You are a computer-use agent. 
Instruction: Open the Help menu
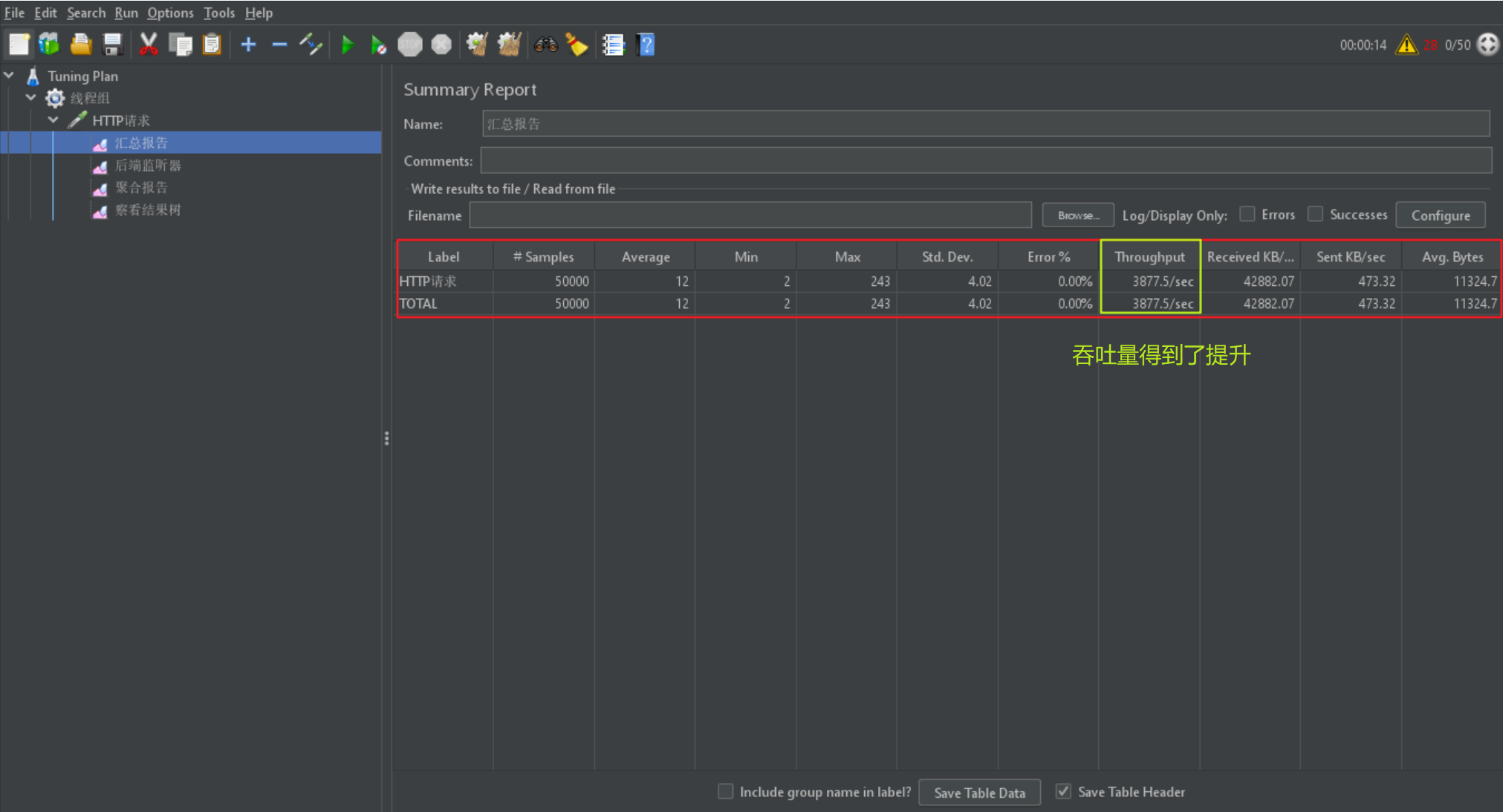click(259, 13)
